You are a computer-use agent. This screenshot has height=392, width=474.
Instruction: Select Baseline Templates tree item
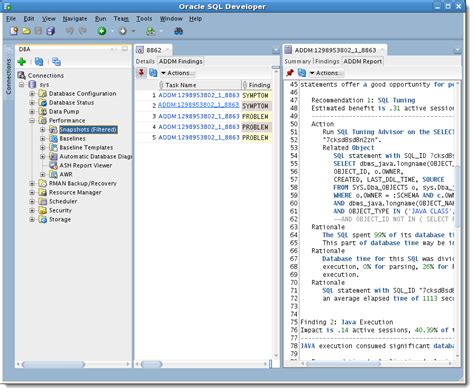[86, 147]
